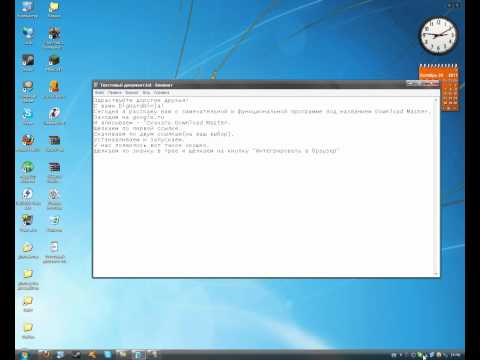Click the Notepad scrollbar down arrow
The image size is (480, 360).
[436, 274]
